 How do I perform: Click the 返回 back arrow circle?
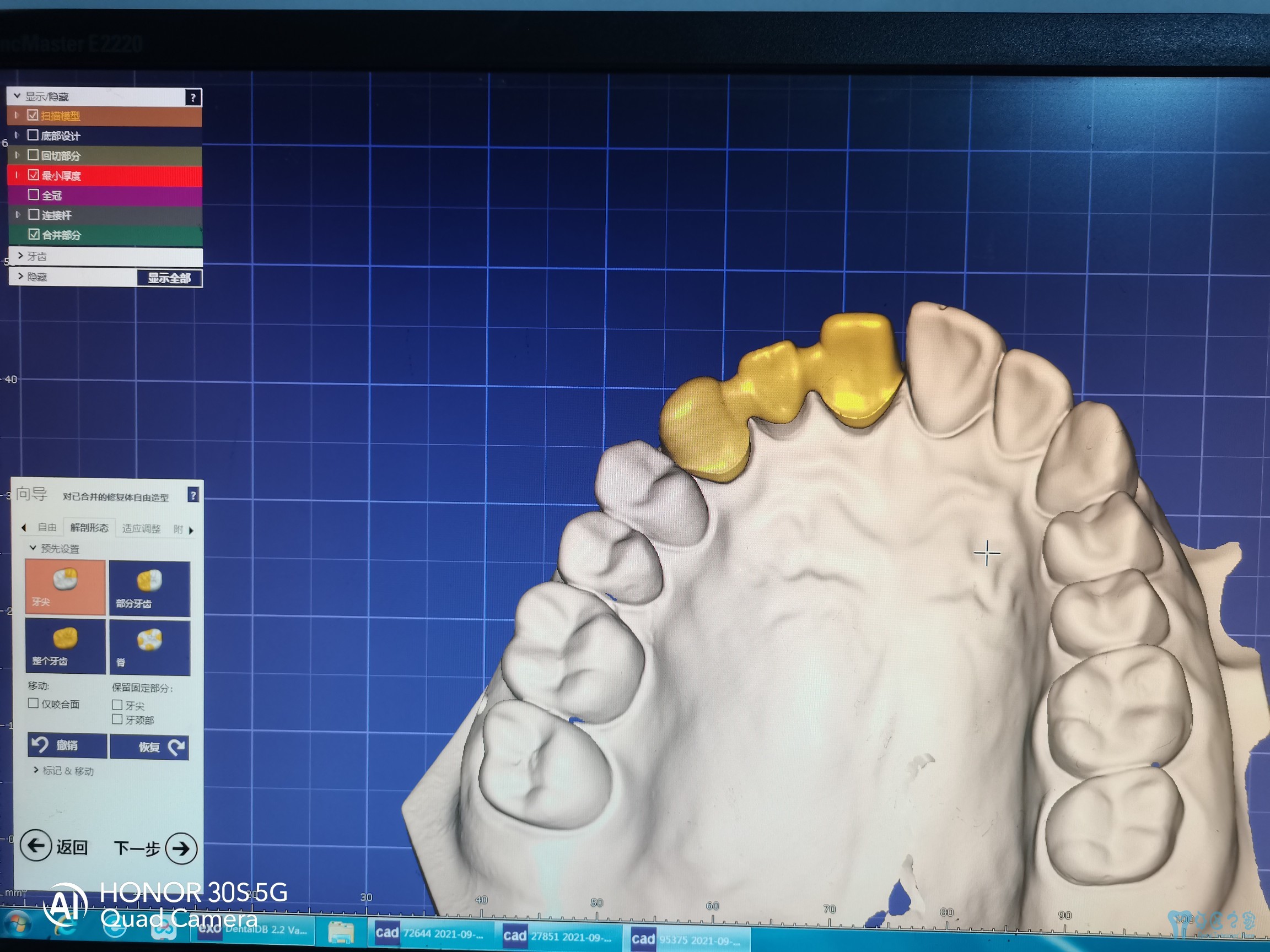point(36,845)
